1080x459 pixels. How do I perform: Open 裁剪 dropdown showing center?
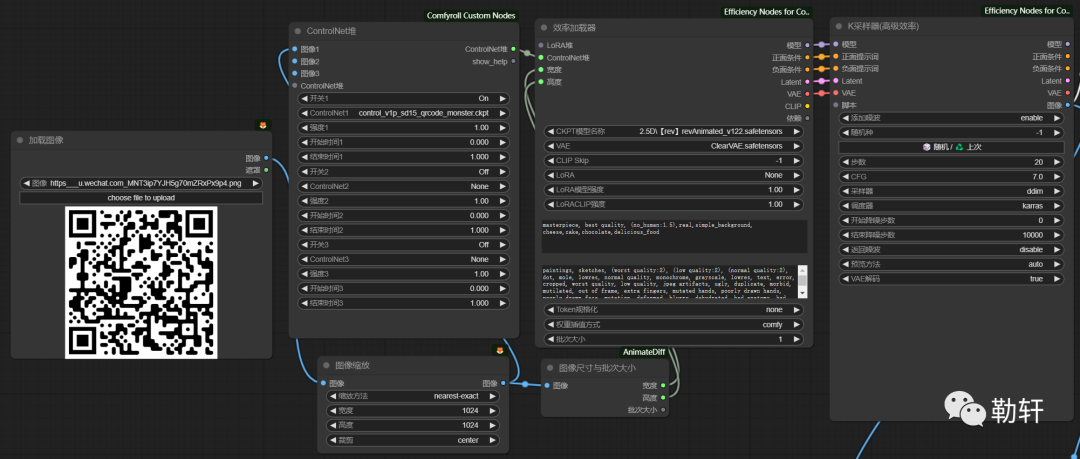[x=413, y=440]
